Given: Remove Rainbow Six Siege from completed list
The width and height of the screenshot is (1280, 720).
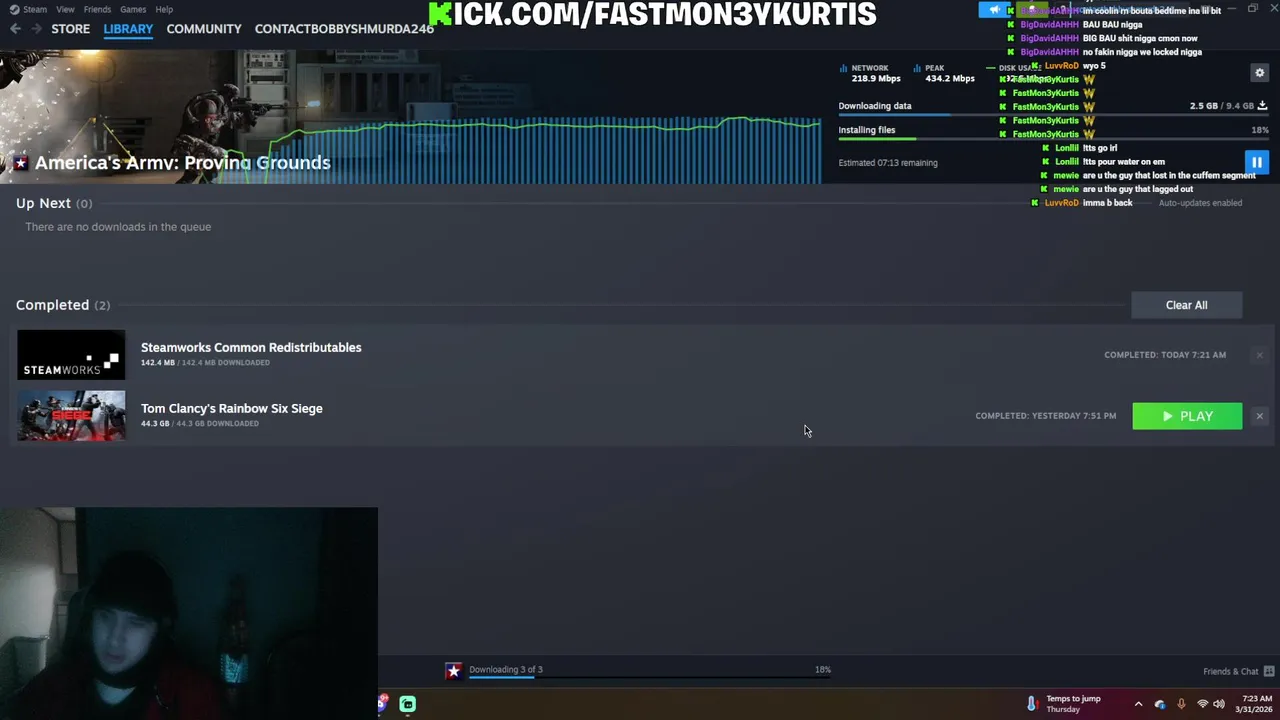Looking at the screenshot, I should click(1259, 416).
